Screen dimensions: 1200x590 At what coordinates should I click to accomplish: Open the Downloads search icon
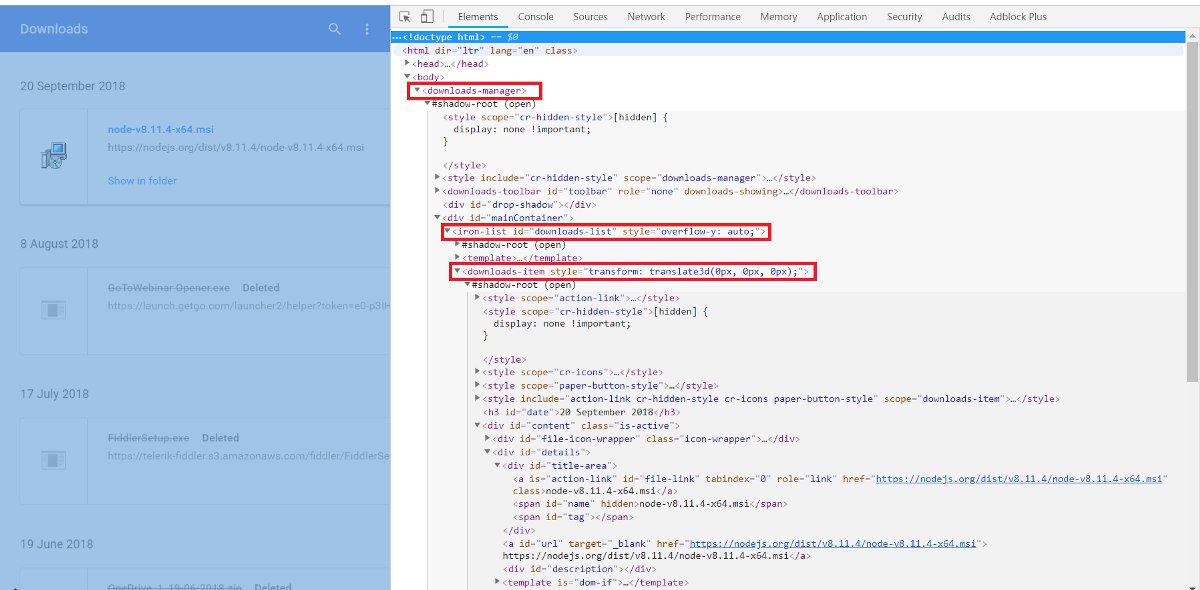335,29
